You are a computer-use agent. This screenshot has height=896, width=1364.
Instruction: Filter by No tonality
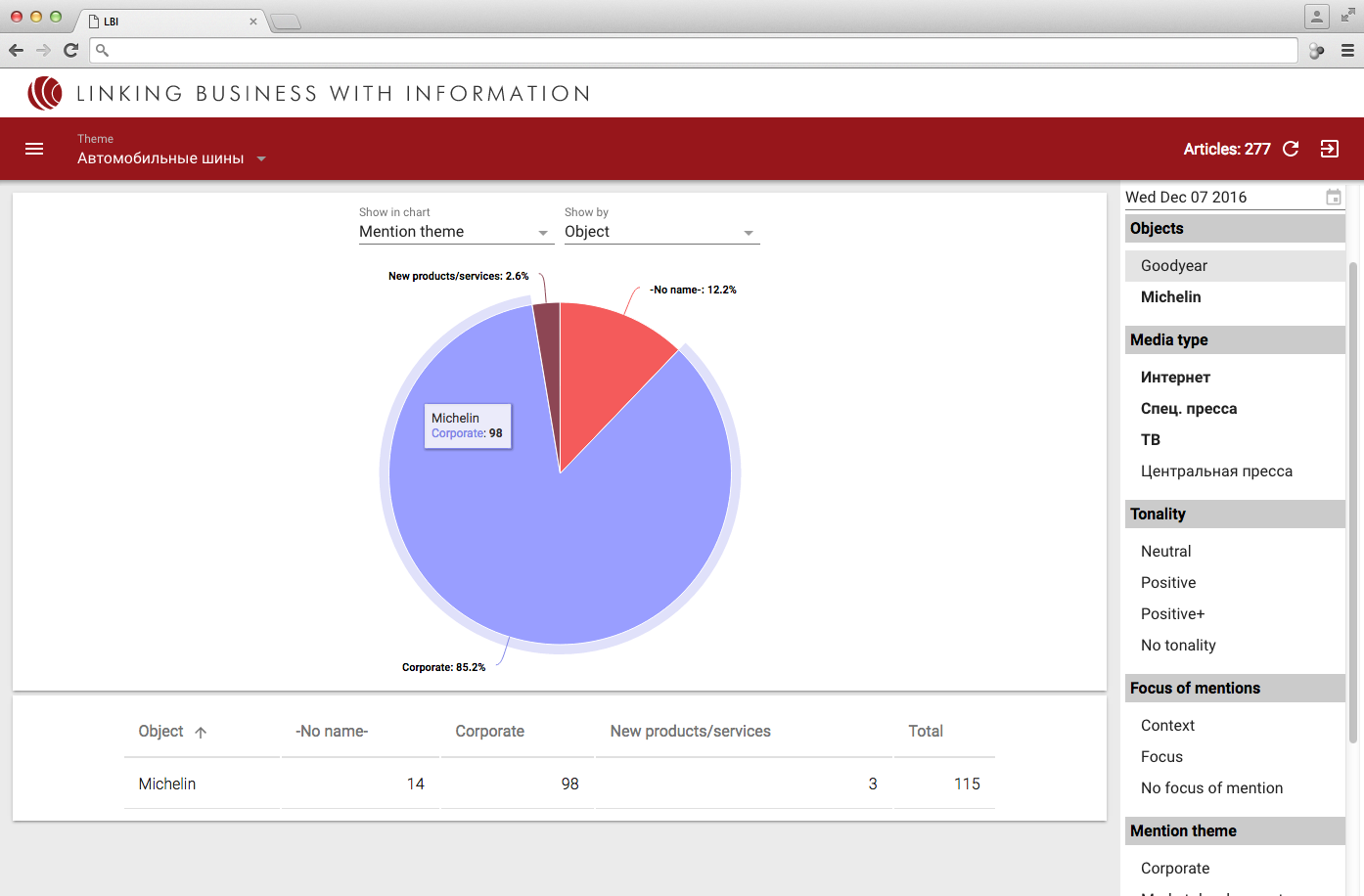point(1235,646)
